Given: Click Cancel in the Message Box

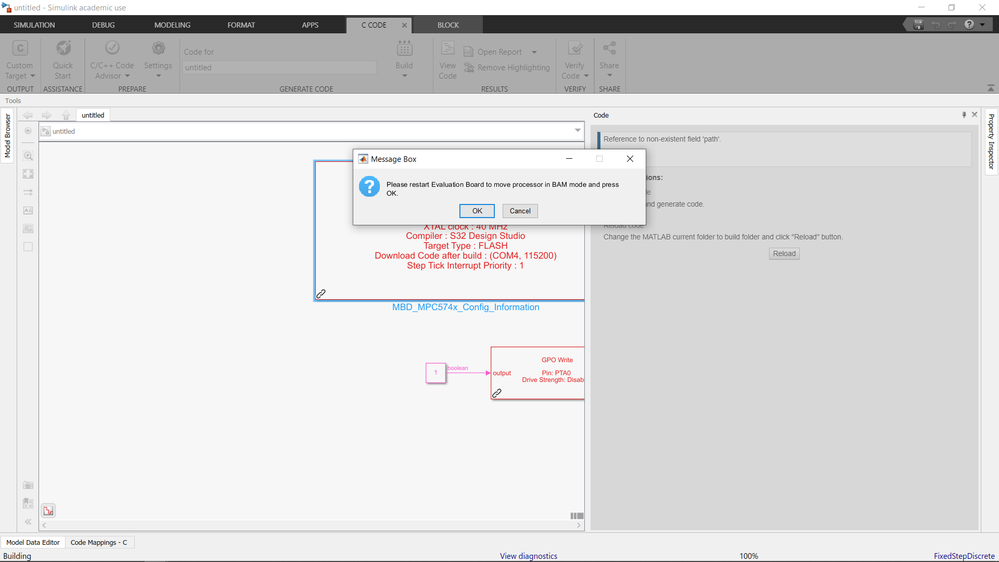Looking at the screenshot, I should tap(520, 211).
